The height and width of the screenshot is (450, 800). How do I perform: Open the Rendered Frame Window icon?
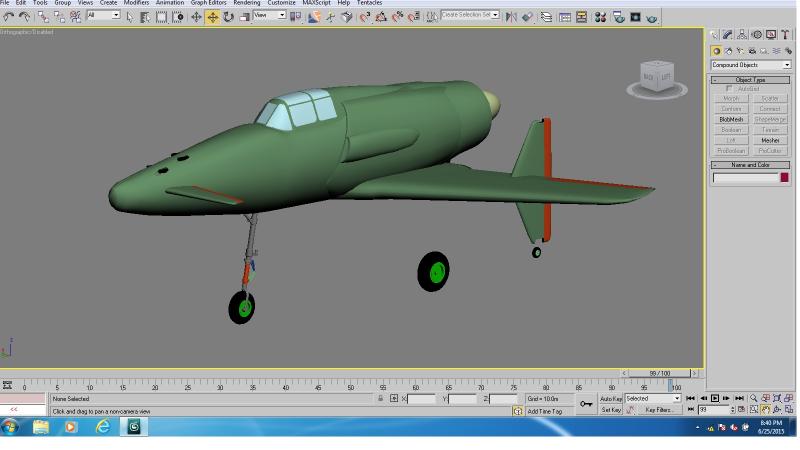635,17
